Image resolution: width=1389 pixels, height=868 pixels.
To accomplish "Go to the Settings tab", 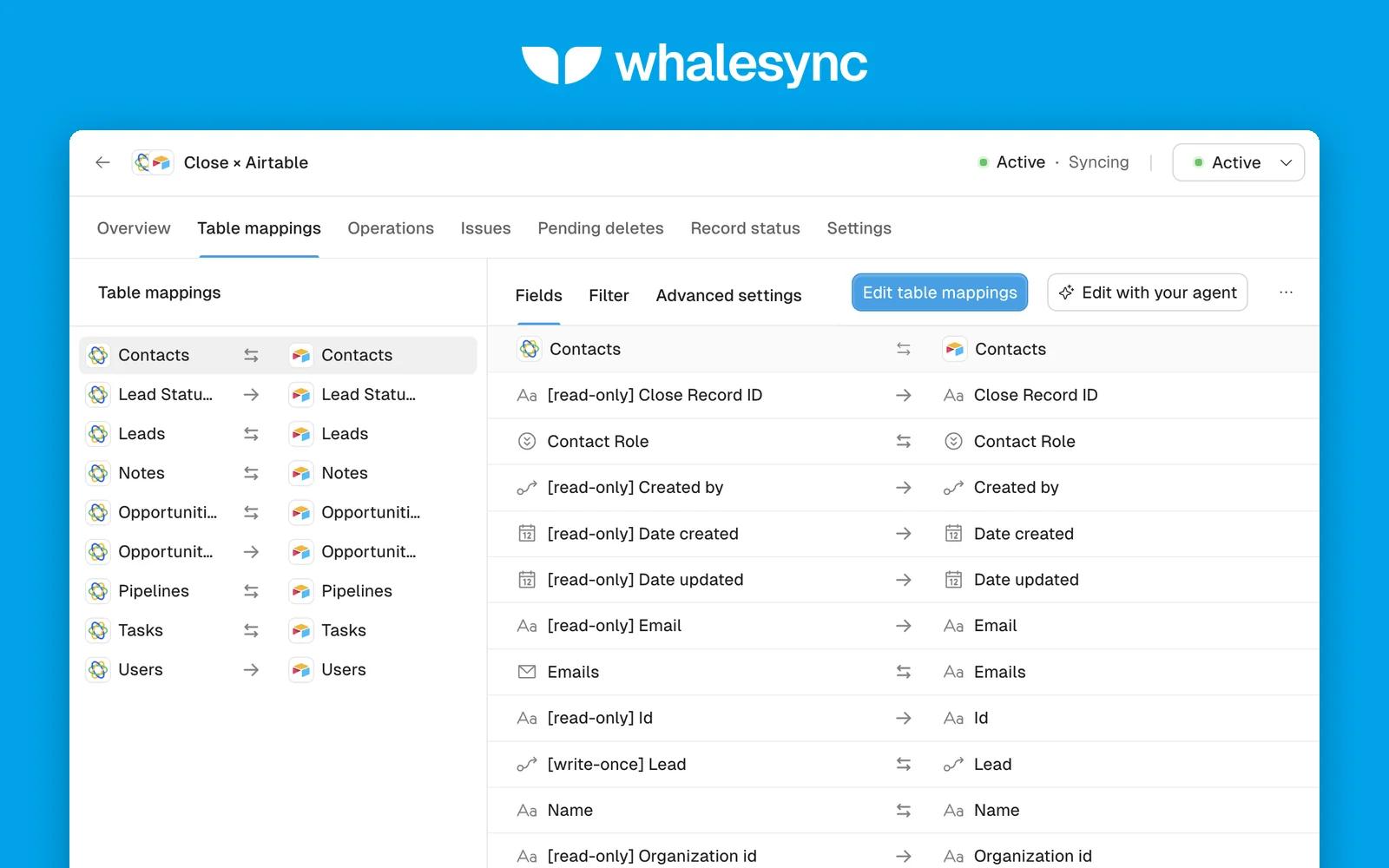I will coord(859,228).
